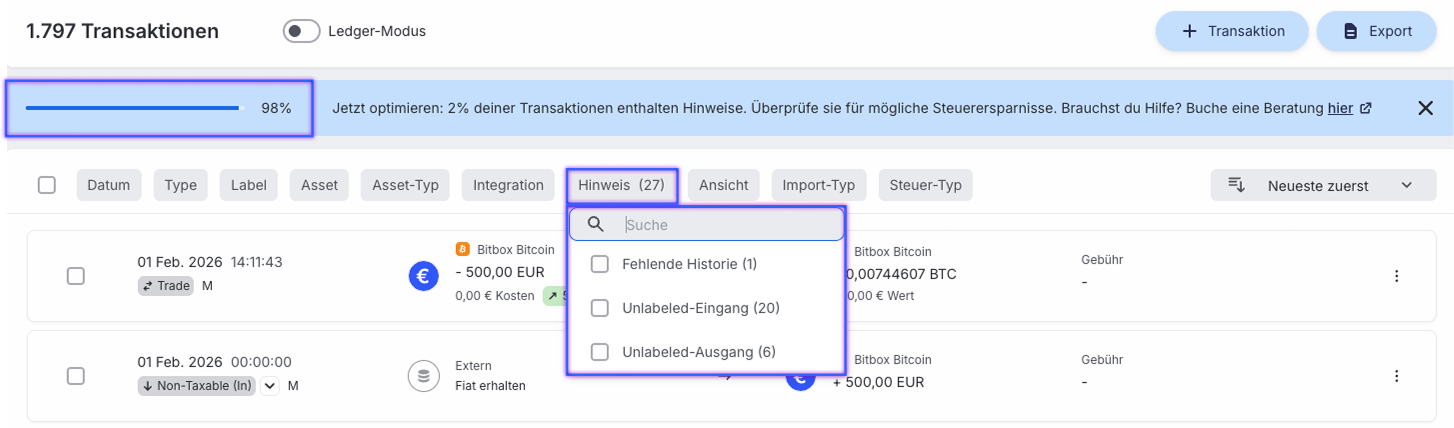Open the three-dot menu of the Trade transaction
The width and height of the screenshot is (1454, 428).
click(1396, 276)
